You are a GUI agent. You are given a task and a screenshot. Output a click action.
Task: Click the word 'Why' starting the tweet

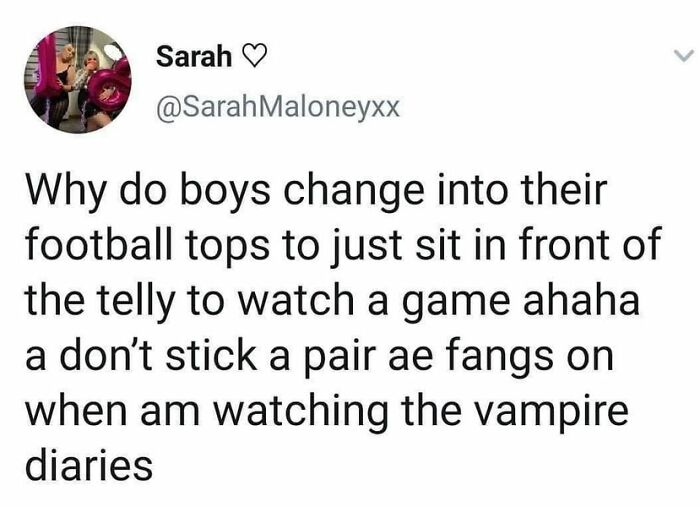coord(67,191)
